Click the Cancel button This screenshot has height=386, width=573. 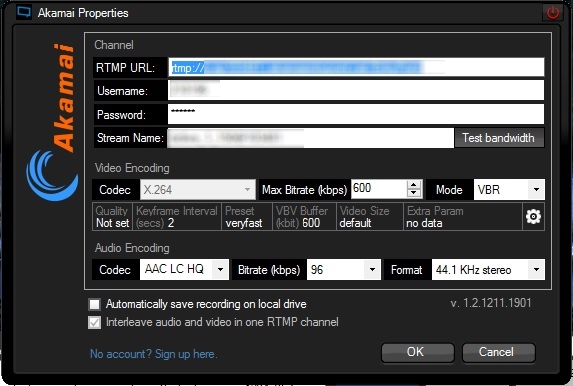click(498, 352)
